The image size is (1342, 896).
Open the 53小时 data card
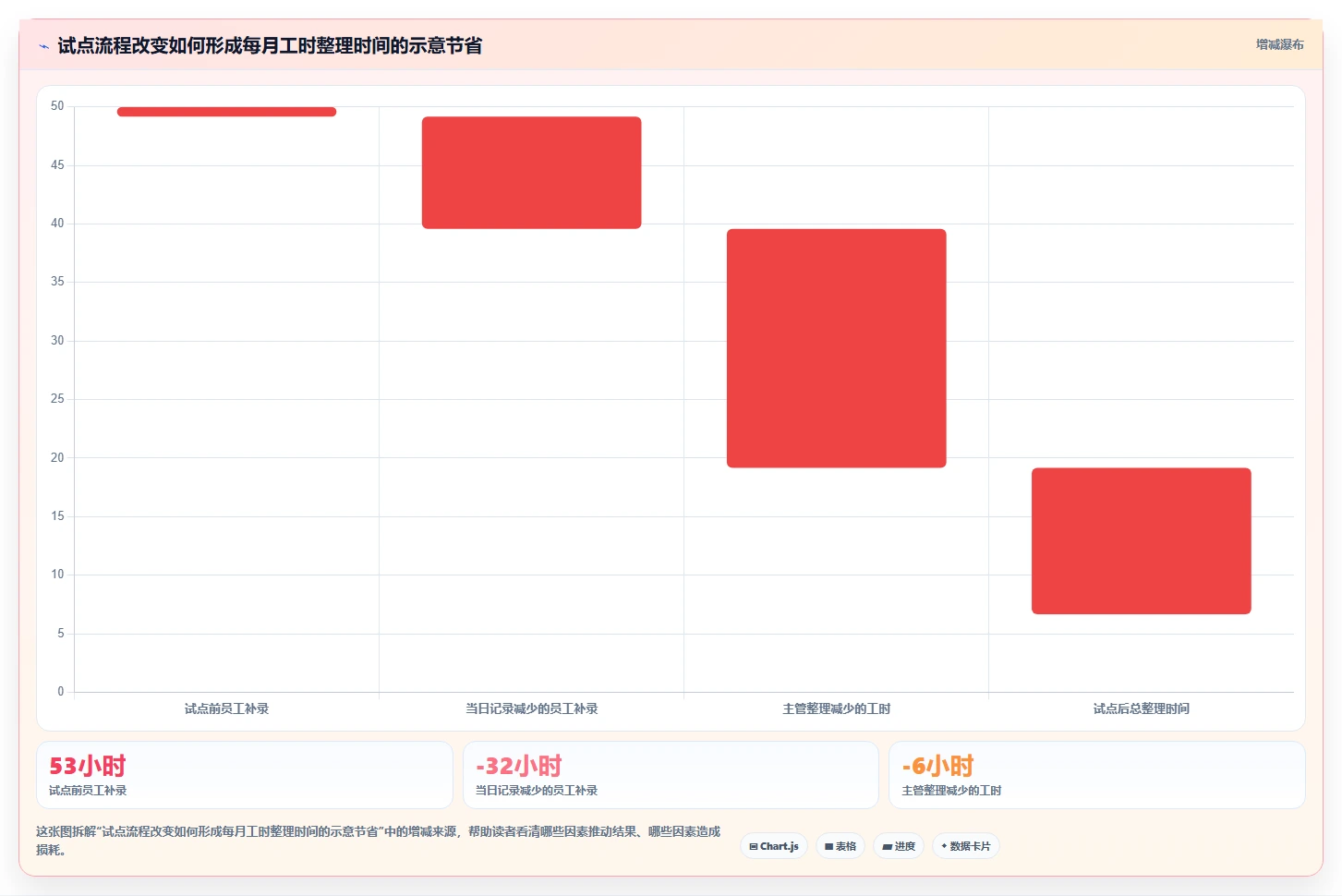(245, 775)
